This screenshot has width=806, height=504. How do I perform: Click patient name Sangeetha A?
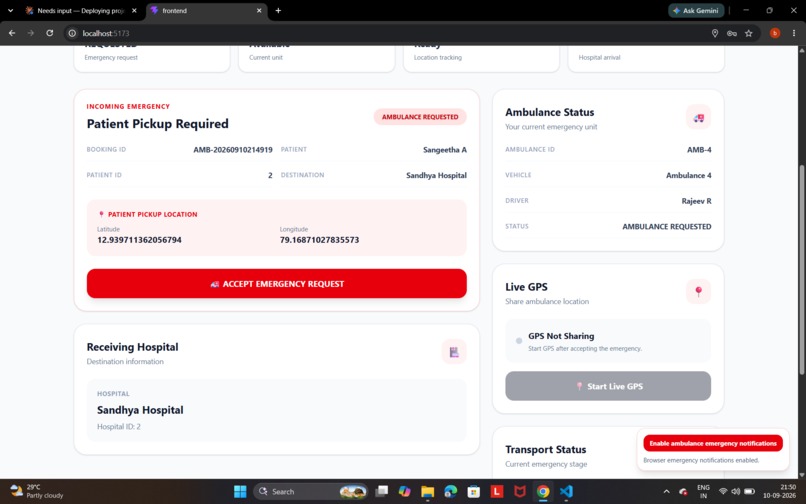[x=445, y=150]
